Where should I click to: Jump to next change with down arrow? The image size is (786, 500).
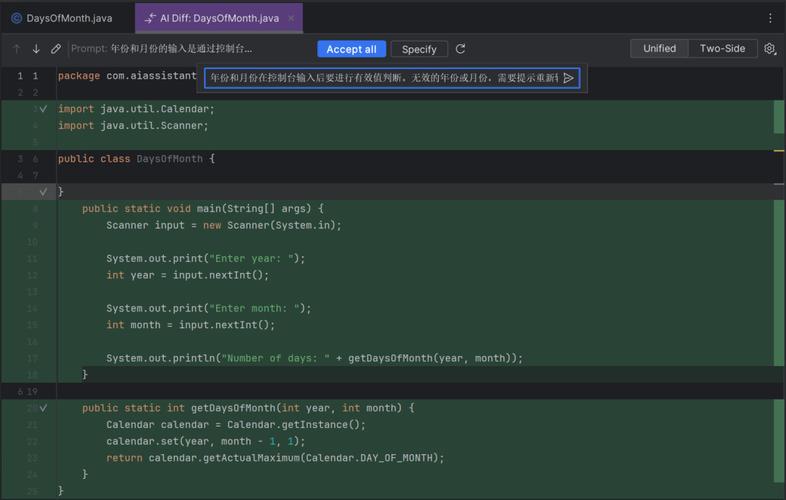pos(36,49)
